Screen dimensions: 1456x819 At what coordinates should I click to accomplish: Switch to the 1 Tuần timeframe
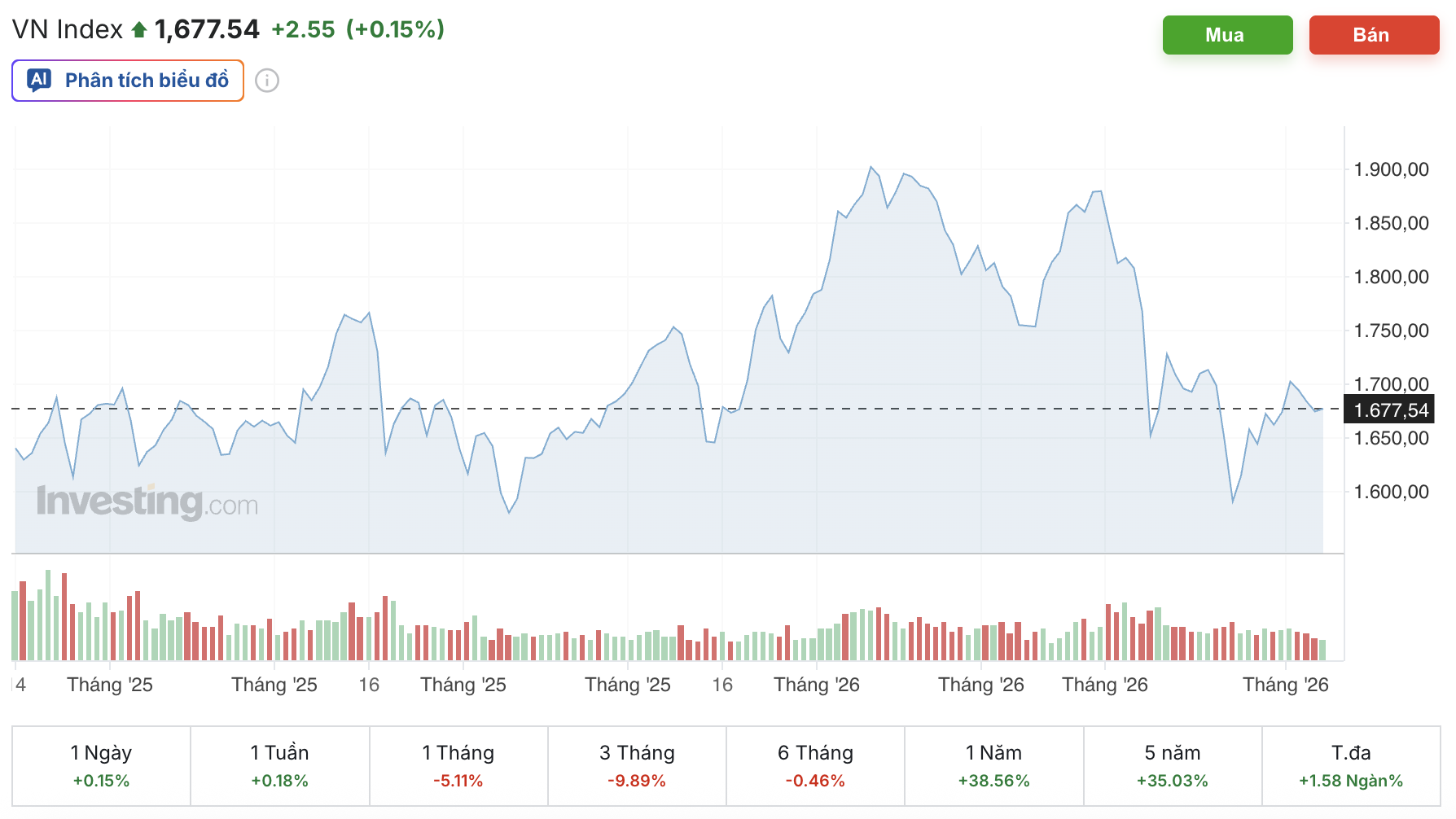coord(279,765)
